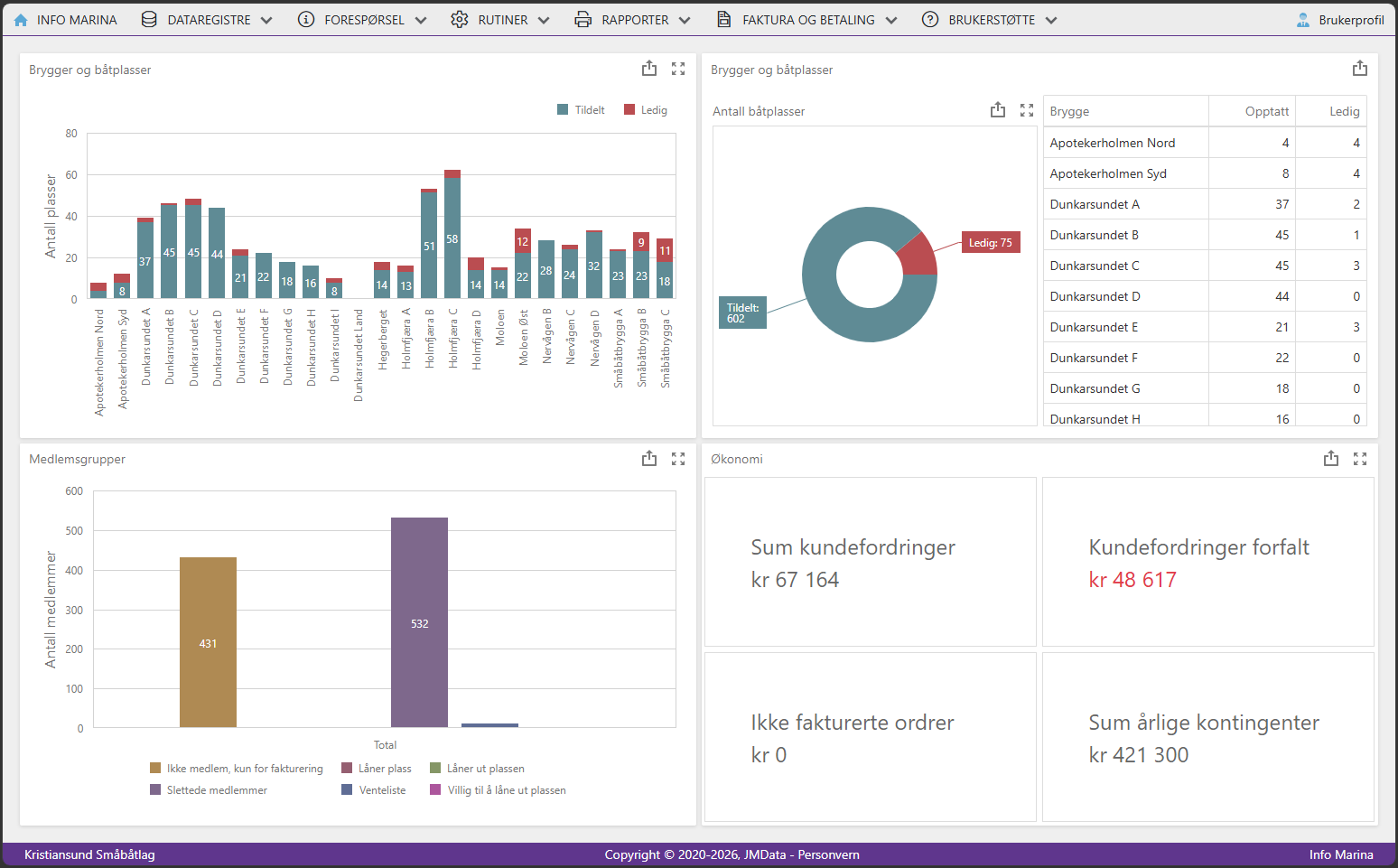The height and width of the screenshot is (868, 1398).
Task: Click the Villig til å låne ut plassen swatch
Action: [435, 790]
